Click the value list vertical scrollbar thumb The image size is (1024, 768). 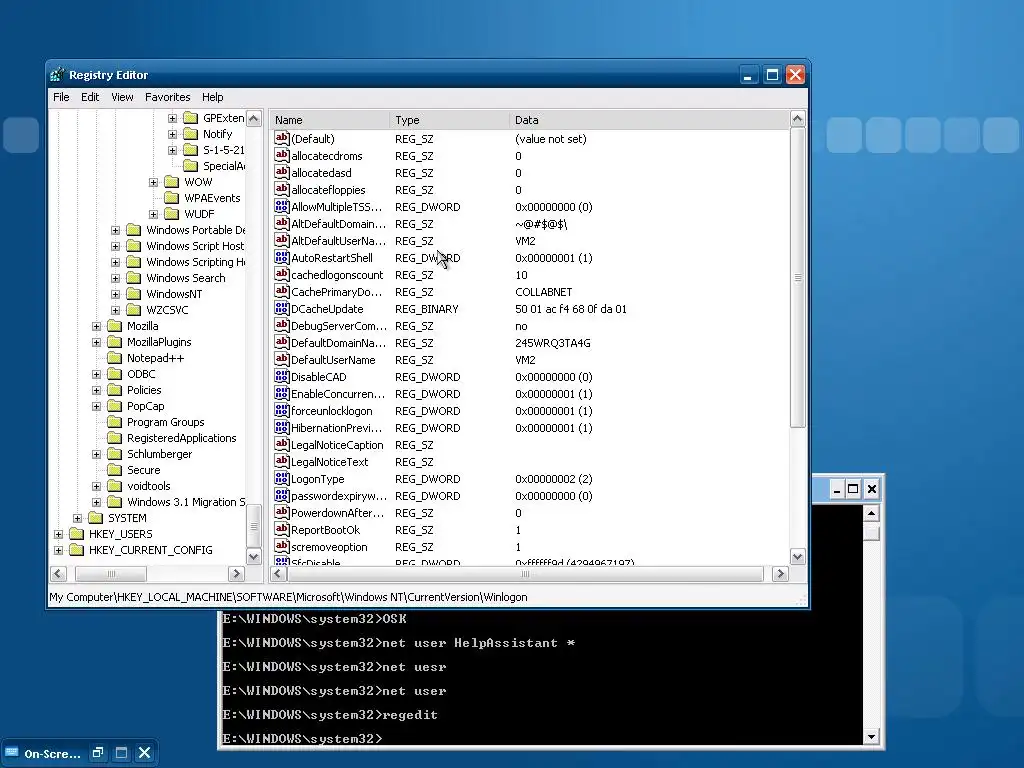click(797, 278)
